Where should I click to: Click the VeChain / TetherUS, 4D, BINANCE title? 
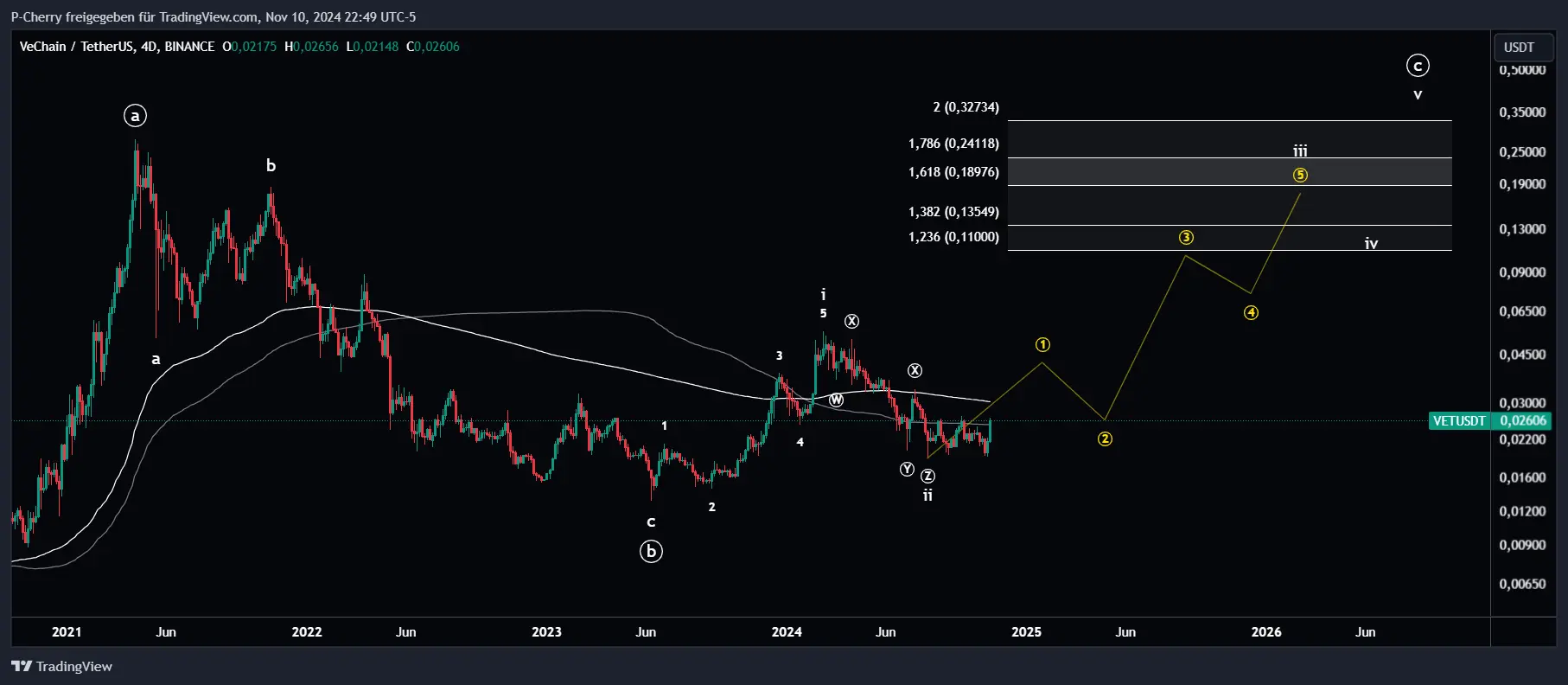117,47
